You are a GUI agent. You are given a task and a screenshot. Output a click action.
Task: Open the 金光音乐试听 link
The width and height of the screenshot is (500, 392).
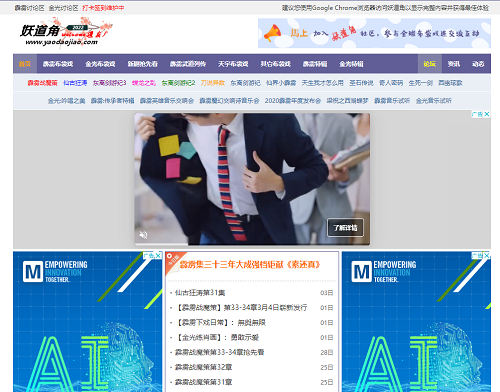434,101
